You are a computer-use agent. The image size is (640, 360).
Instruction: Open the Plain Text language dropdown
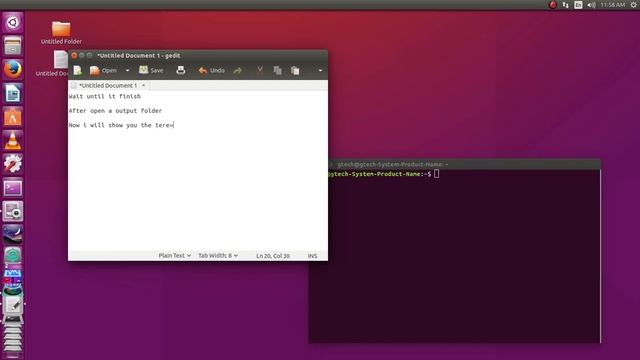(175, 256)
